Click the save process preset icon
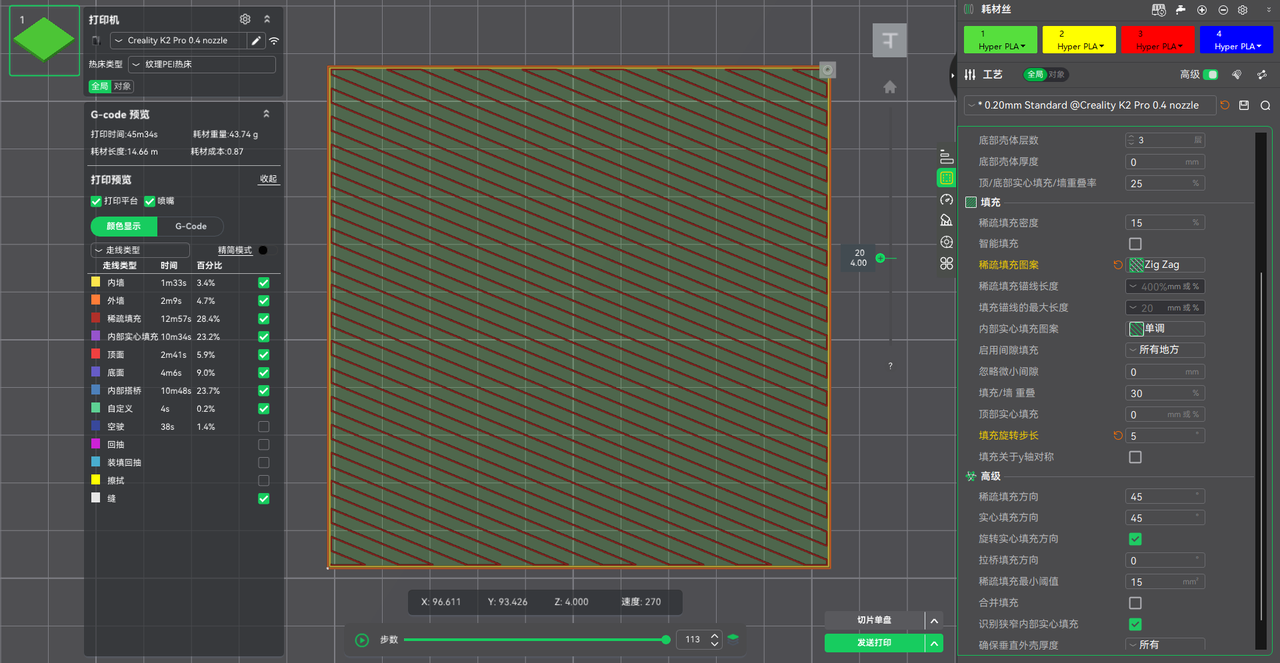 pos(1244,105)
